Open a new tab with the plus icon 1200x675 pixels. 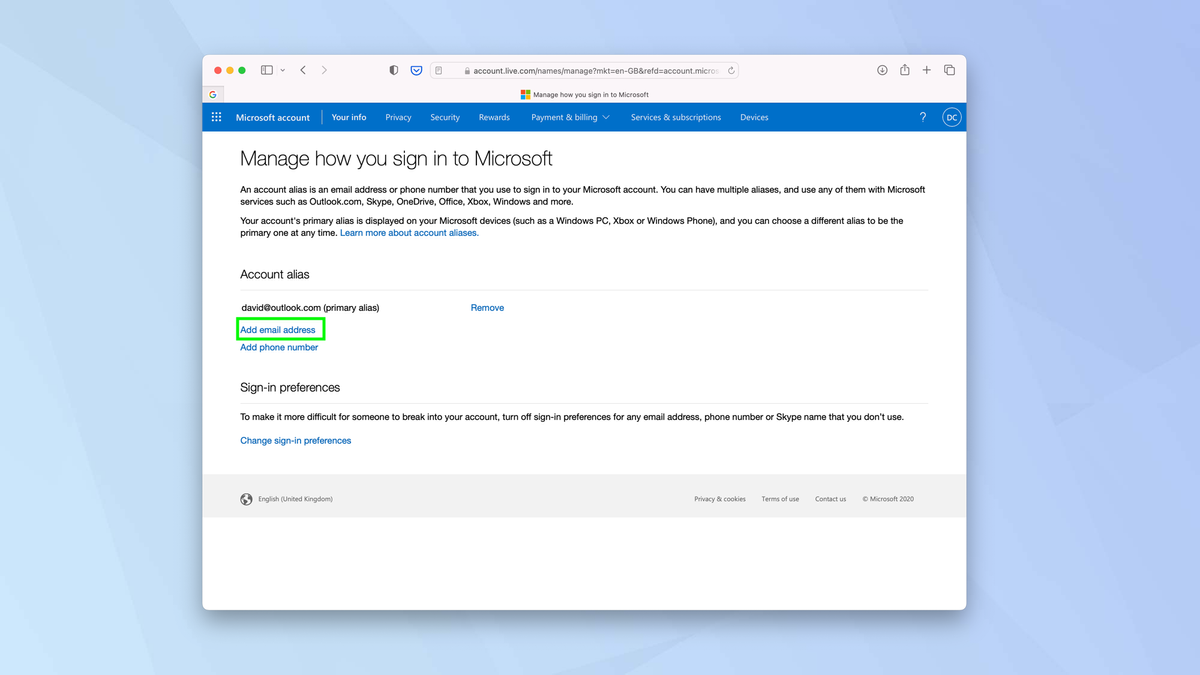click(926, 70)
